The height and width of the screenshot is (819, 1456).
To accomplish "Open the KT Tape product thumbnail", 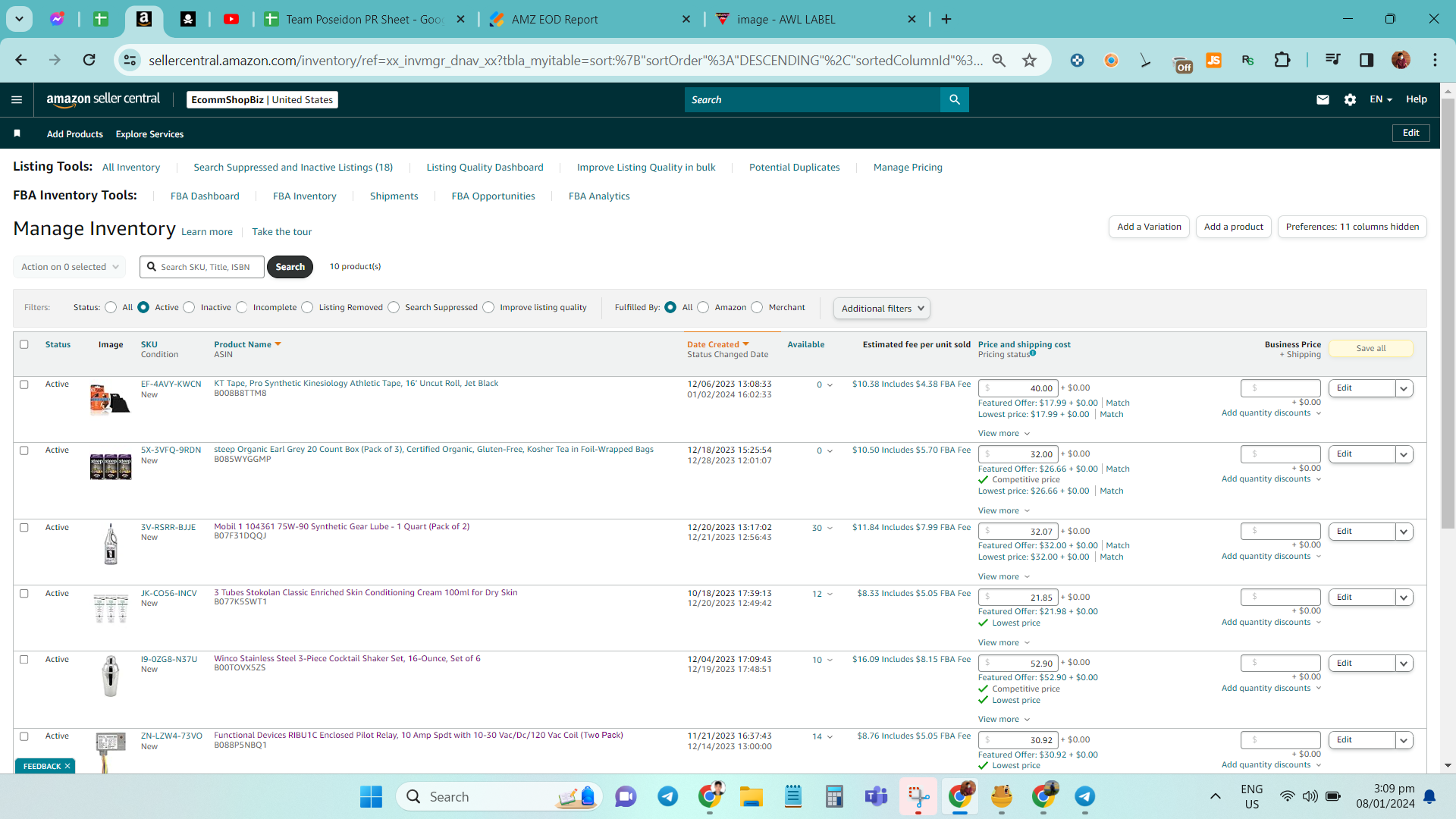I will point(110,399).
